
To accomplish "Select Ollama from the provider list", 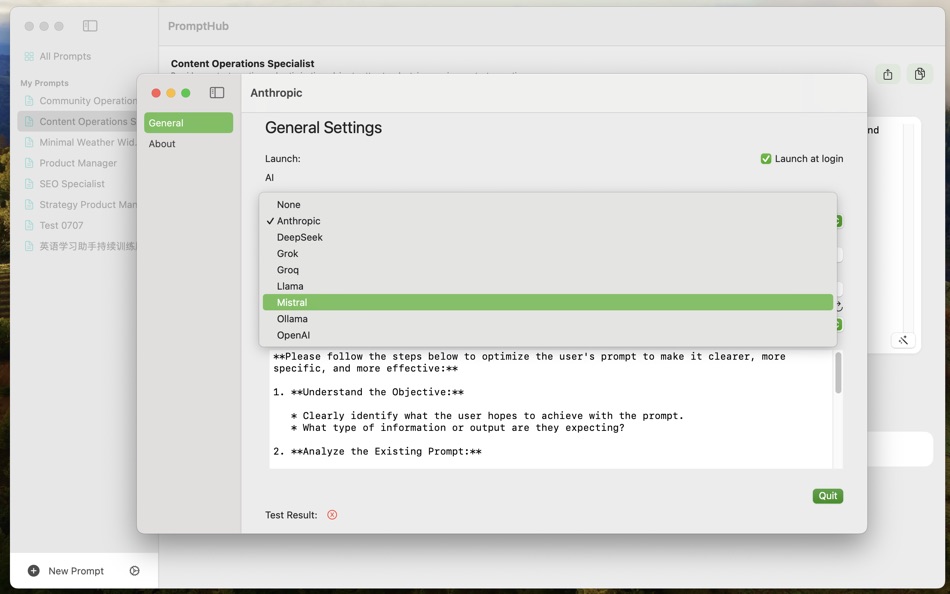I will (548, 319).
